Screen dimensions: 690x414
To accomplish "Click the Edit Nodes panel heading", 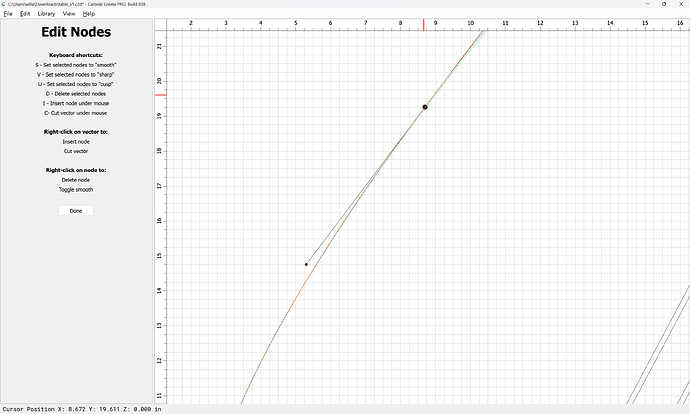I will (76, 33).
